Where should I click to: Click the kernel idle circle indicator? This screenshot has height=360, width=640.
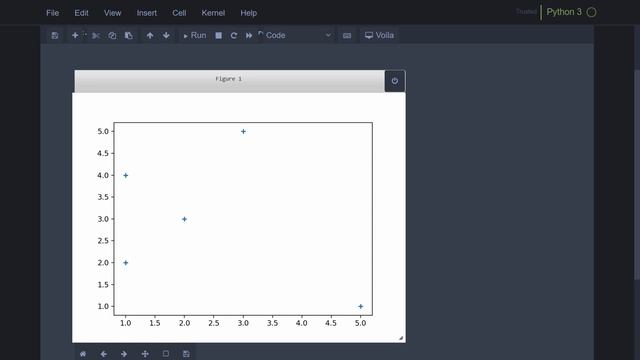tap(591, 13)
